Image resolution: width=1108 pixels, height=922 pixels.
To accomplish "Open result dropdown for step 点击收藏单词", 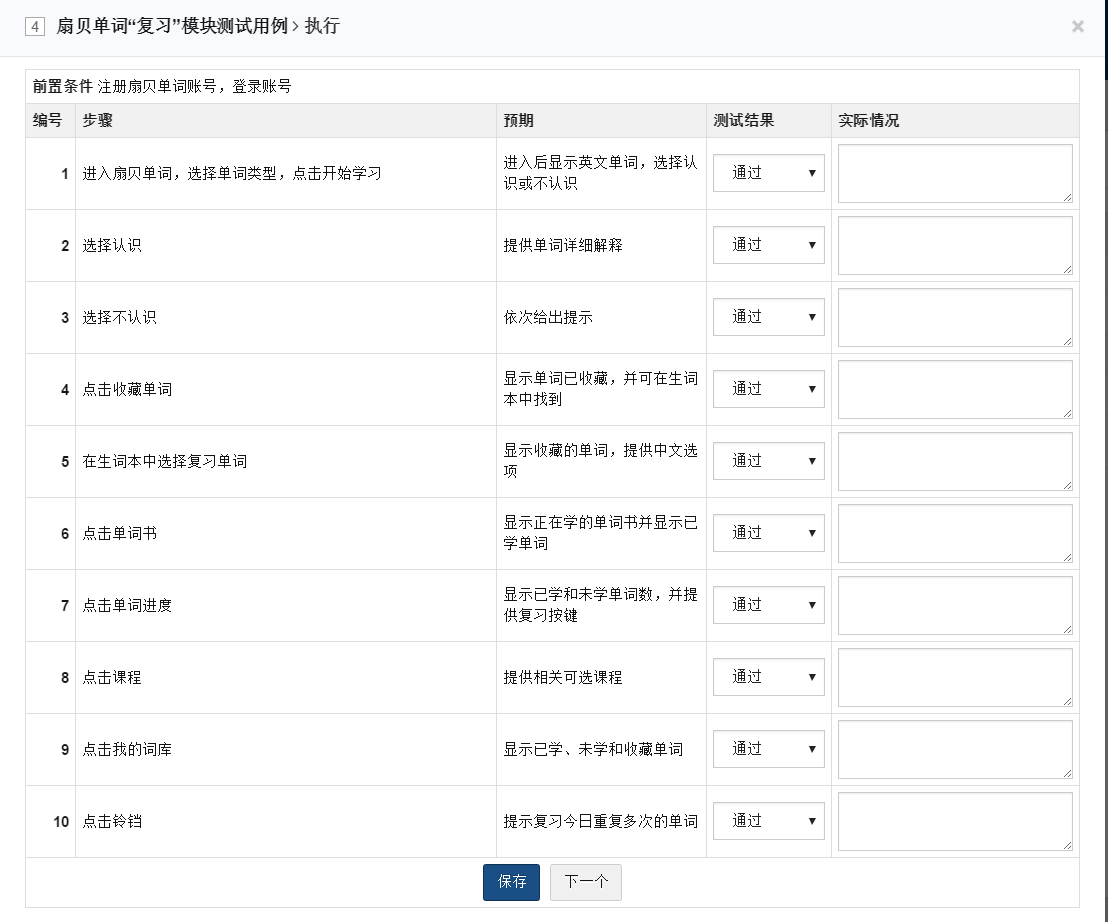I will [x=769, y=389].
